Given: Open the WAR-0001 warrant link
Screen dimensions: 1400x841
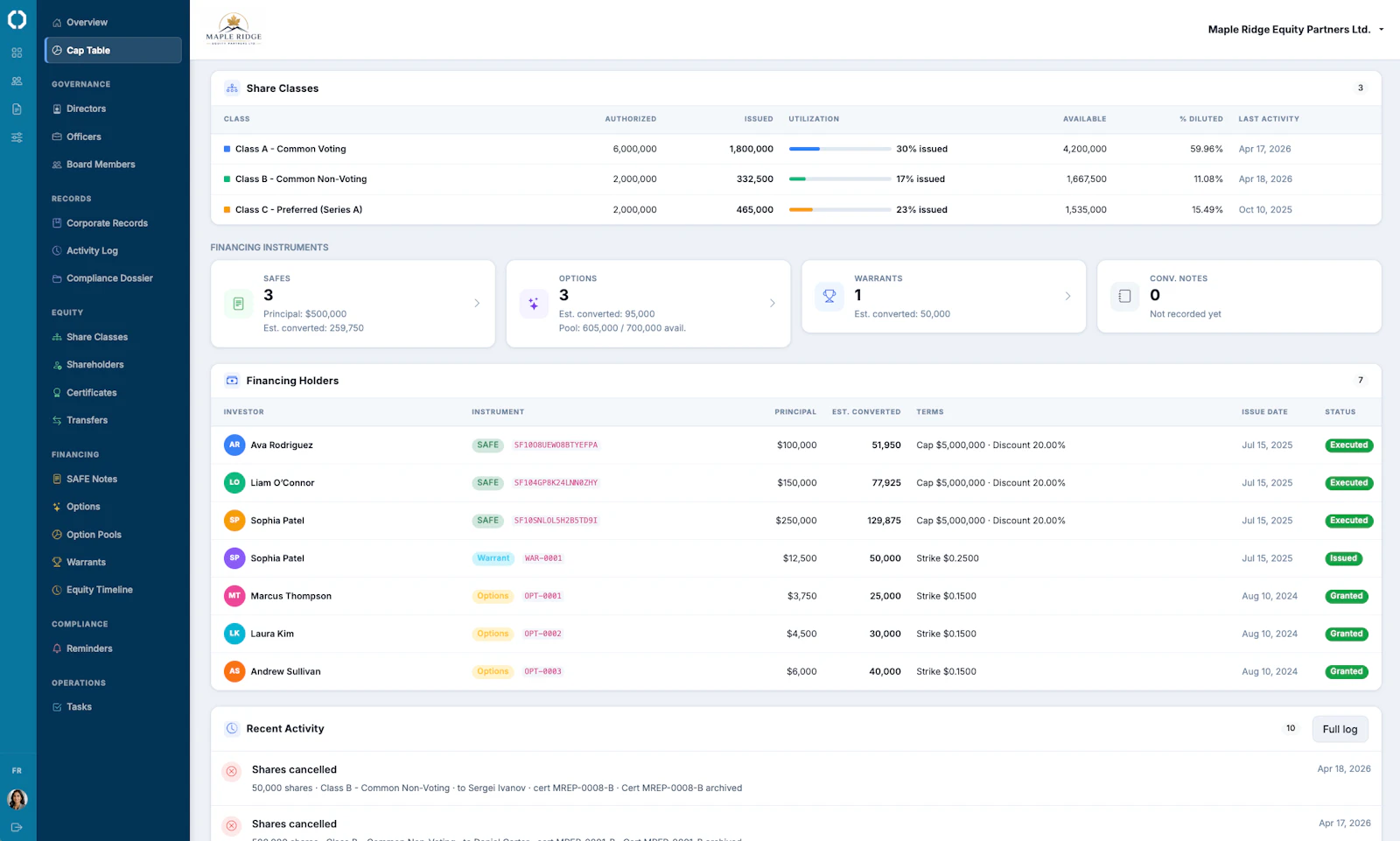Looking at the screenshot, I should click(543, 558).
